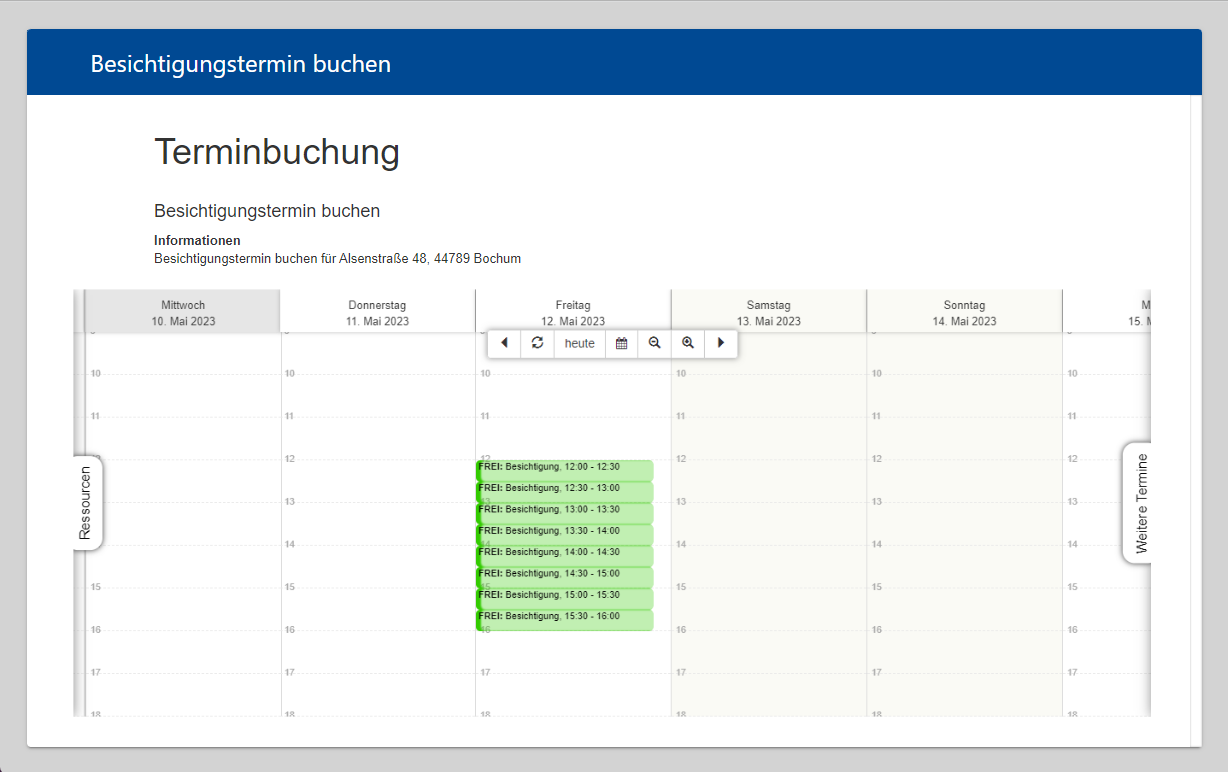1228x772 pixels.
Task: Open the date picker calendar icon
Action: click(x=621, y=343)
